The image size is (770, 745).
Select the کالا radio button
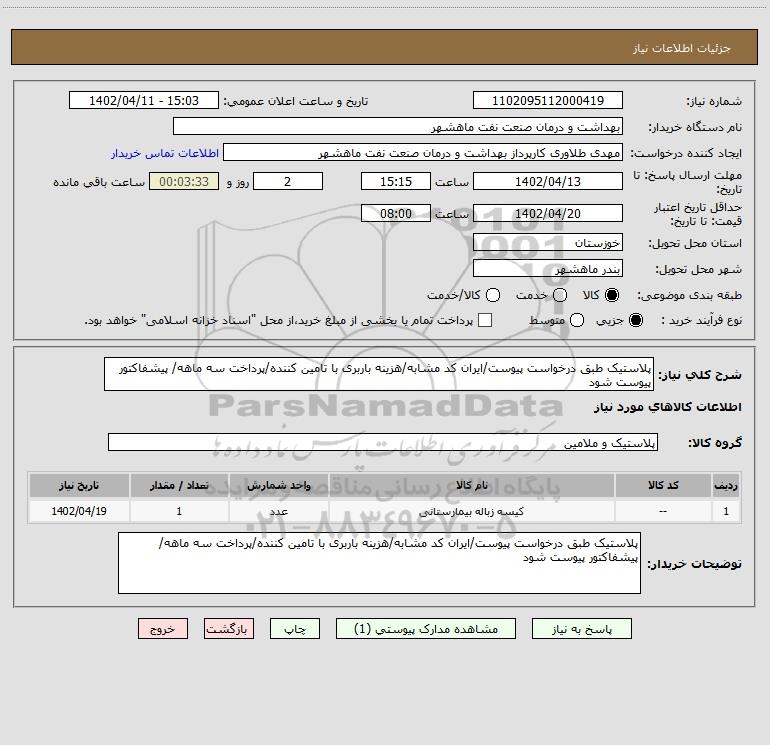click(x=612, y=295)
